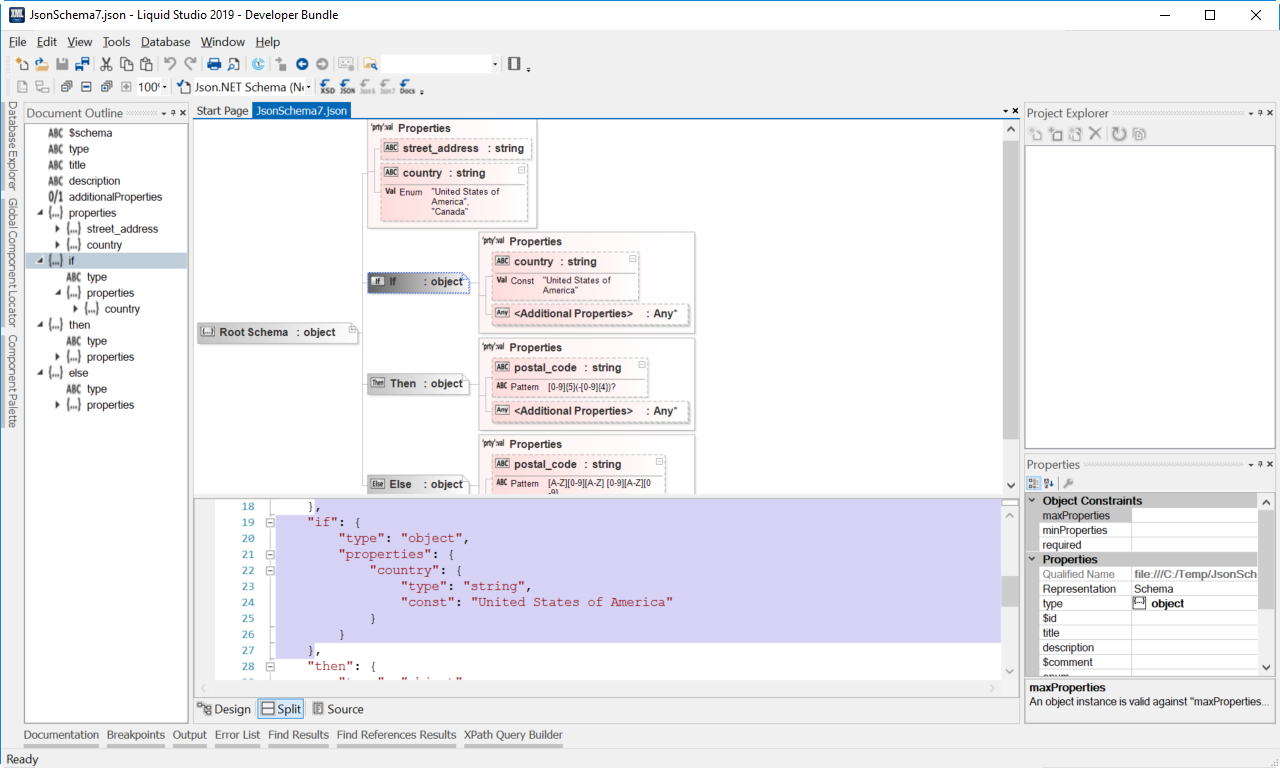This screenshot has width=1280, height=768.
Task: Click the Undo icon on the toolbar
Action: 170,63
